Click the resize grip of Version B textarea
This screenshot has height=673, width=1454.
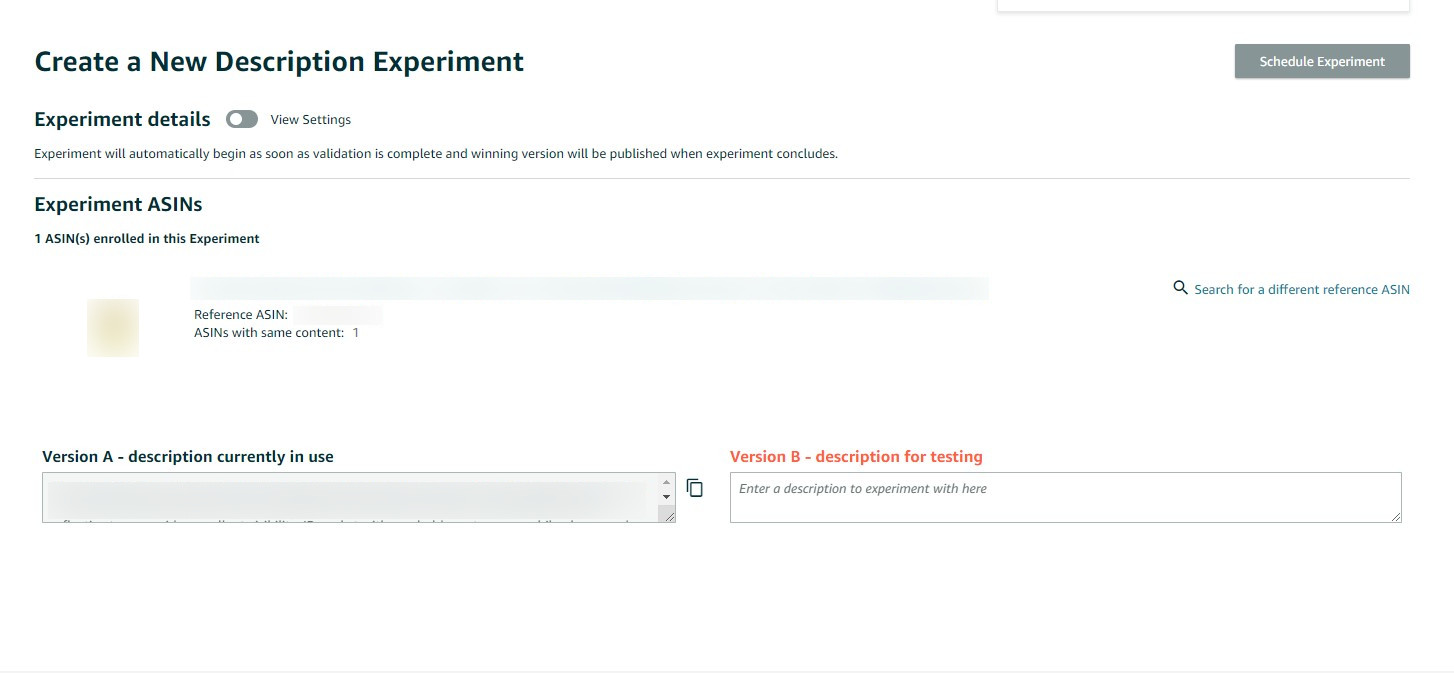point(1395,515)
